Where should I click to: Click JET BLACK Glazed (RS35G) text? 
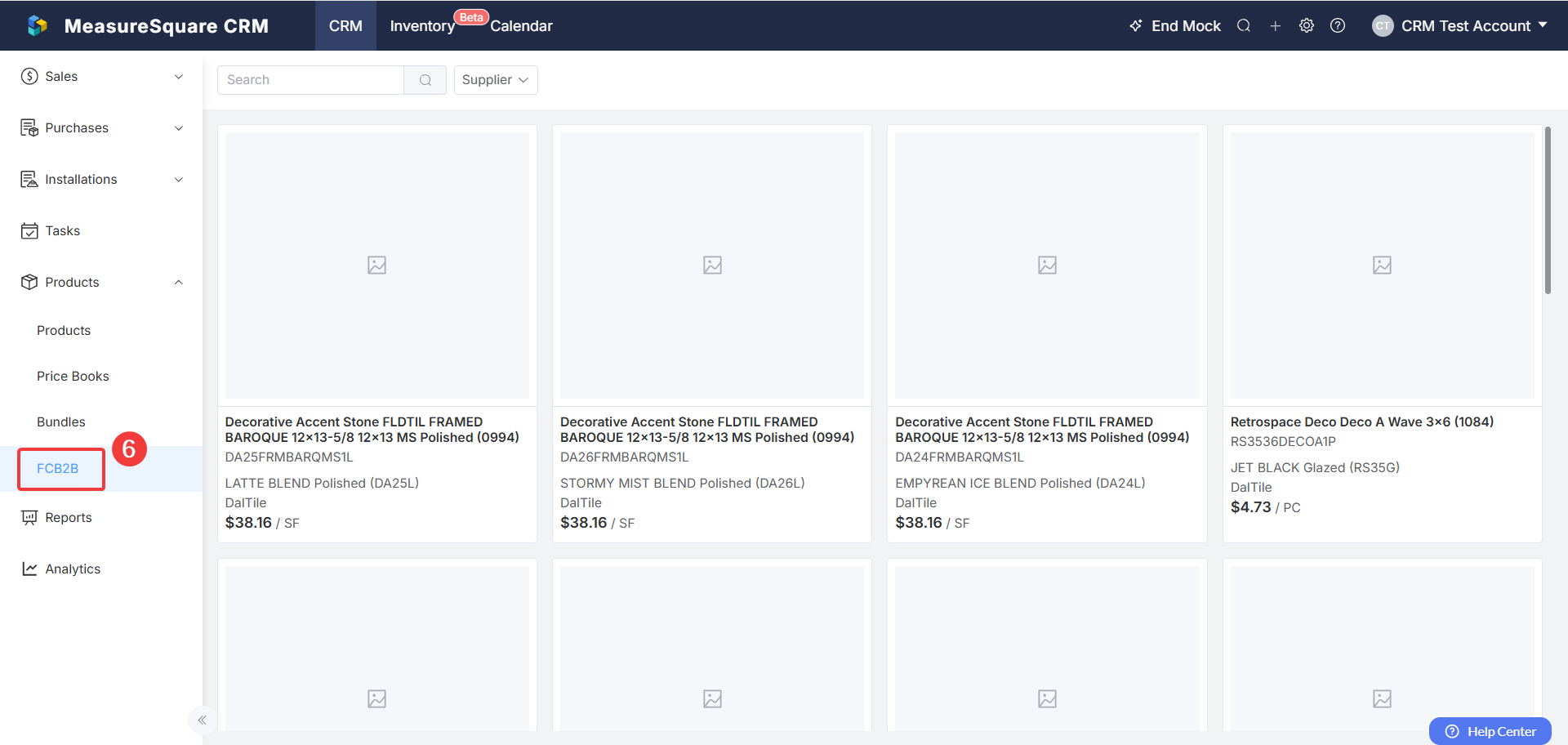[x=1315, y=467]
